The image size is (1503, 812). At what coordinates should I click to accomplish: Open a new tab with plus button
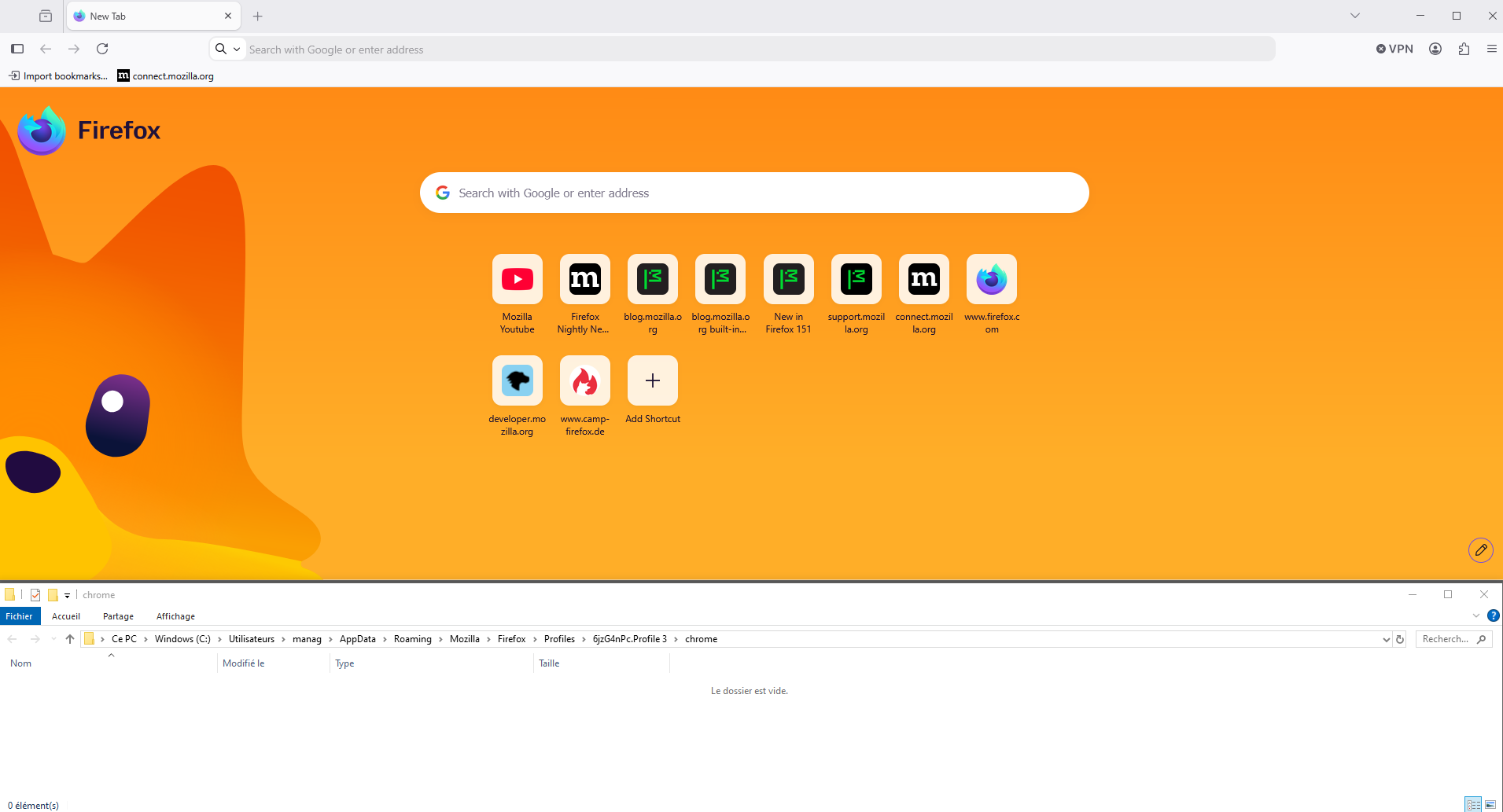pos(257,16)
